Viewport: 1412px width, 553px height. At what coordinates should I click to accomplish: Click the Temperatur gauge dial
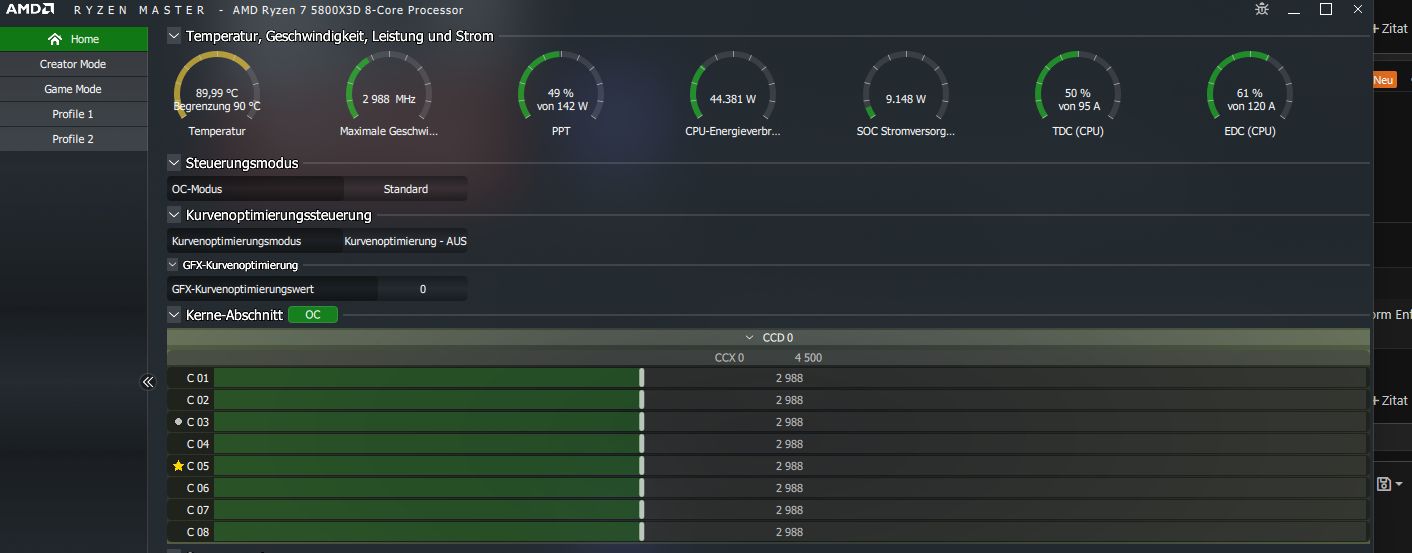[x=217, y=95]
